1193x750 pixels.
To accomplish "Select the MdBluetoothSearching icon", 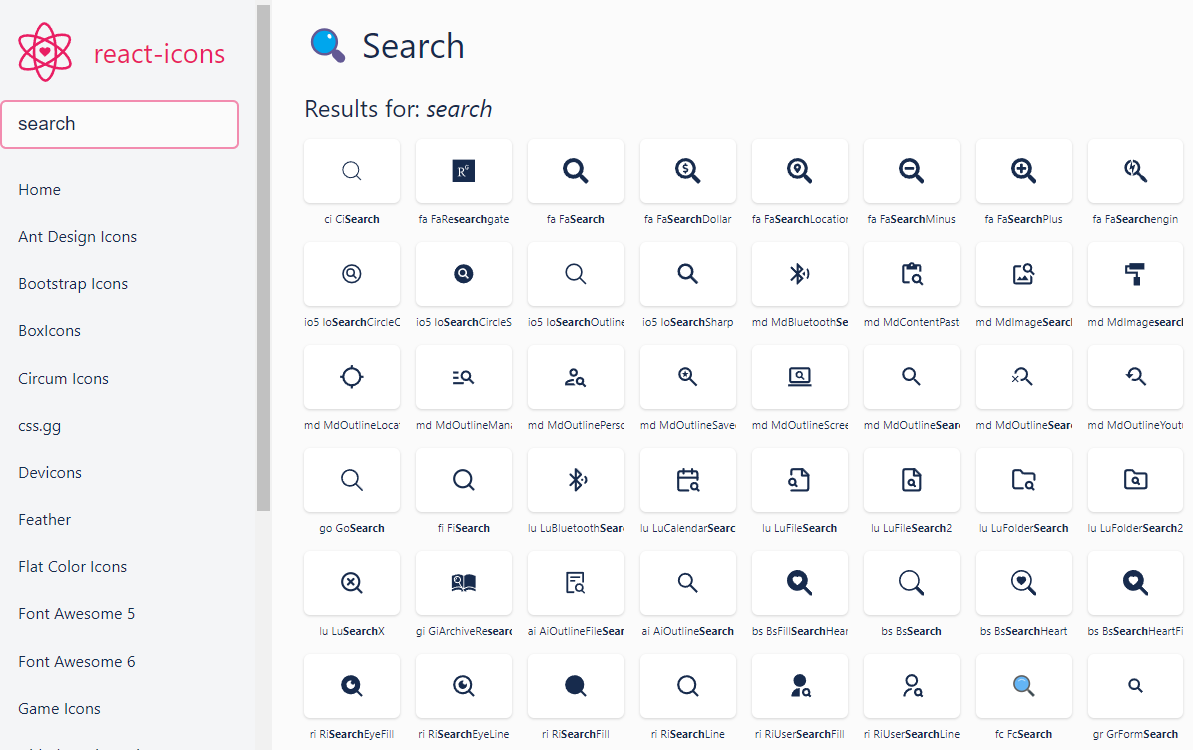I will [799, 273].
